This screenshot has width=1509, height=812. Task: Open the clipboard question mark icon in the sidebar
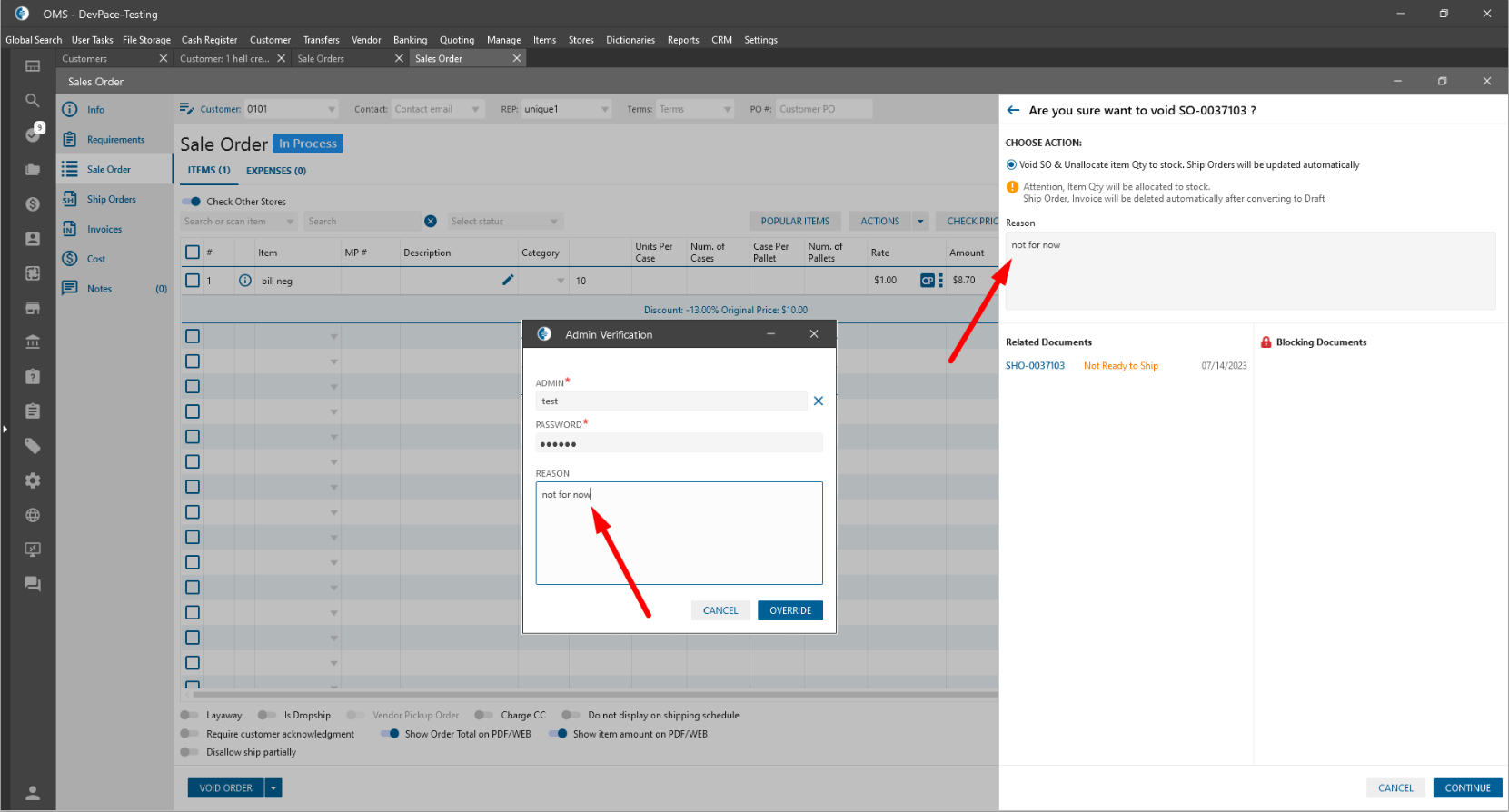(33, 377)
